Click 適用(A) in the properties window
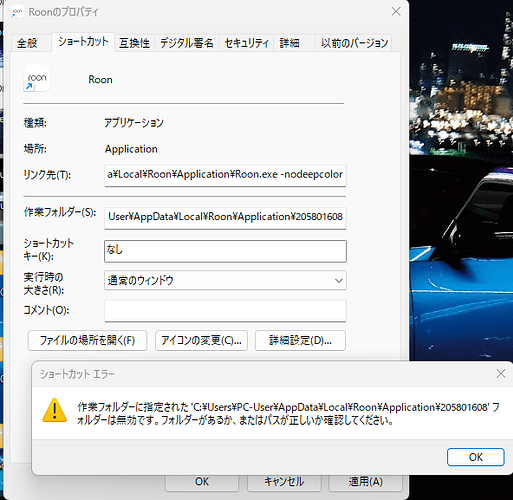Image resolution: width=513 pixels, height=500 pixels. pyautogui.click(x=366, y=482)
